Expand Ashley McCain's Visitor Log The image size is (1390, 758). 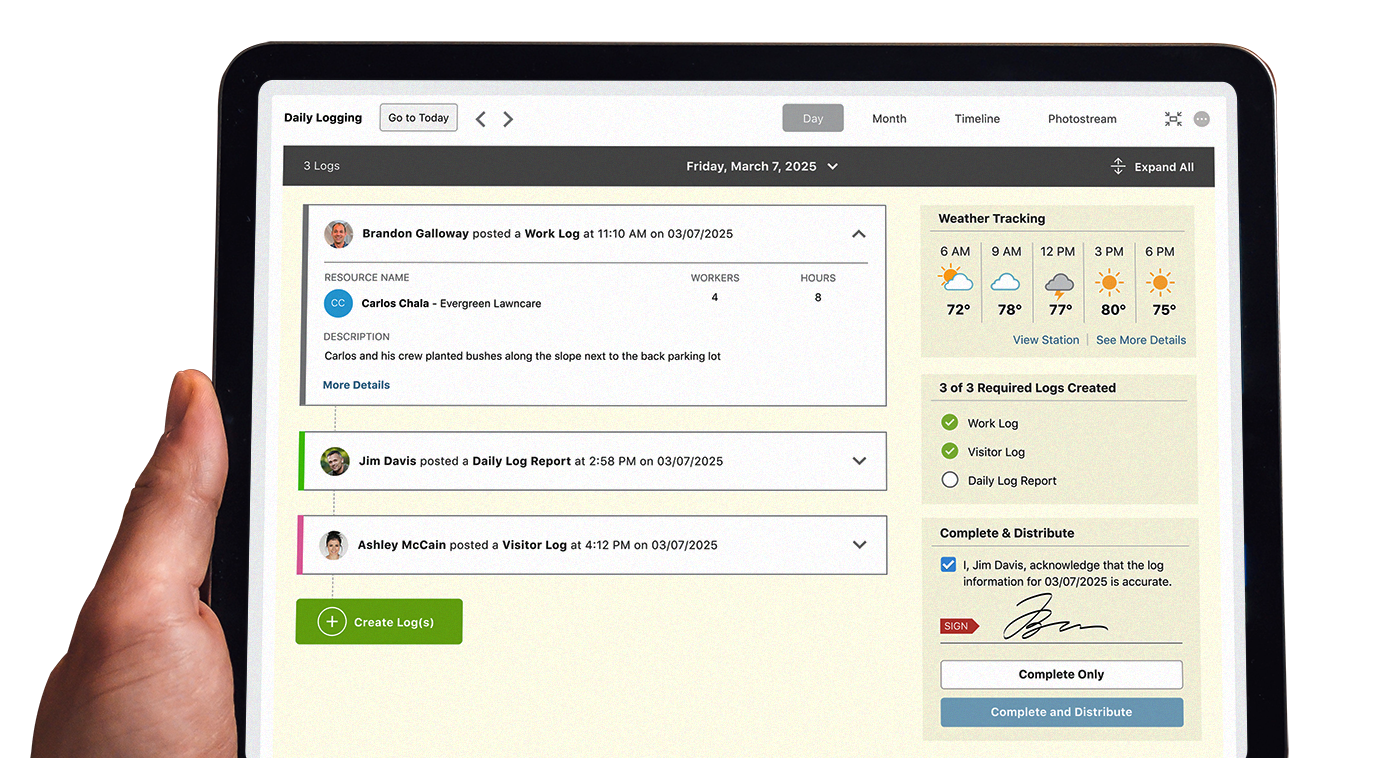point(858,545)
